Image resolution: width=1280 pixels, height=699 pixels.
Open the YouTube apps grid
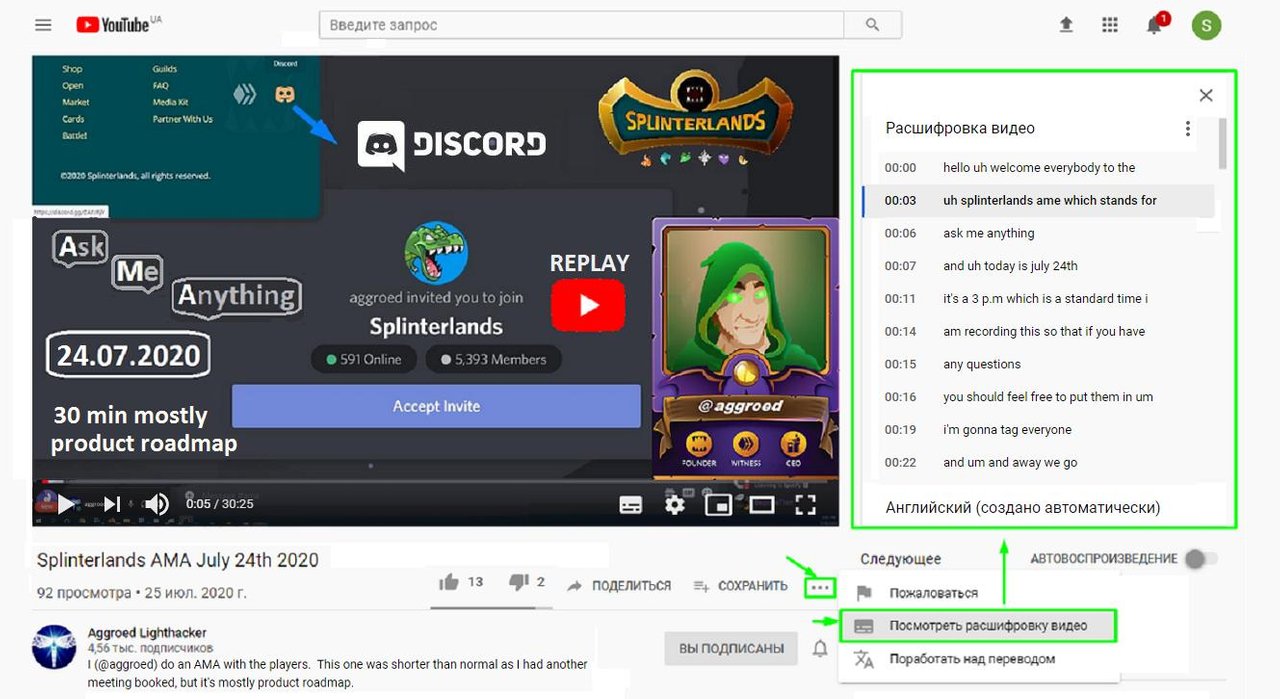[1110, 25]
